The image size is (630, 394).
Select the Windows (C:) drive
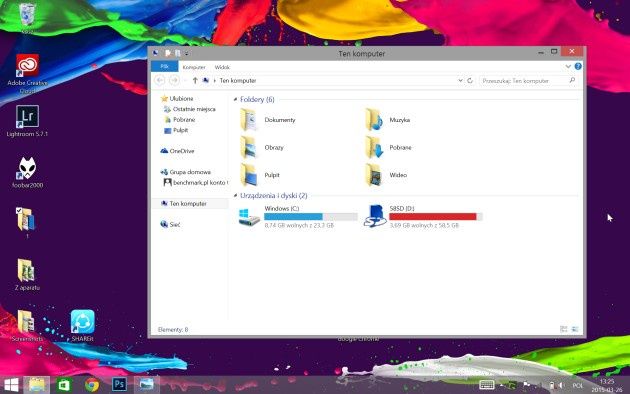pyautogui.click(x=298, y=217)
